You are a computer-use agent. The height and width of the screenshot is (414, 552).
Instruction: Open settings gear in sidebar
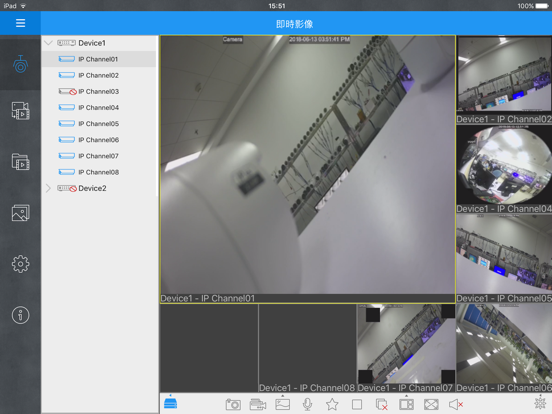point(20,264)
